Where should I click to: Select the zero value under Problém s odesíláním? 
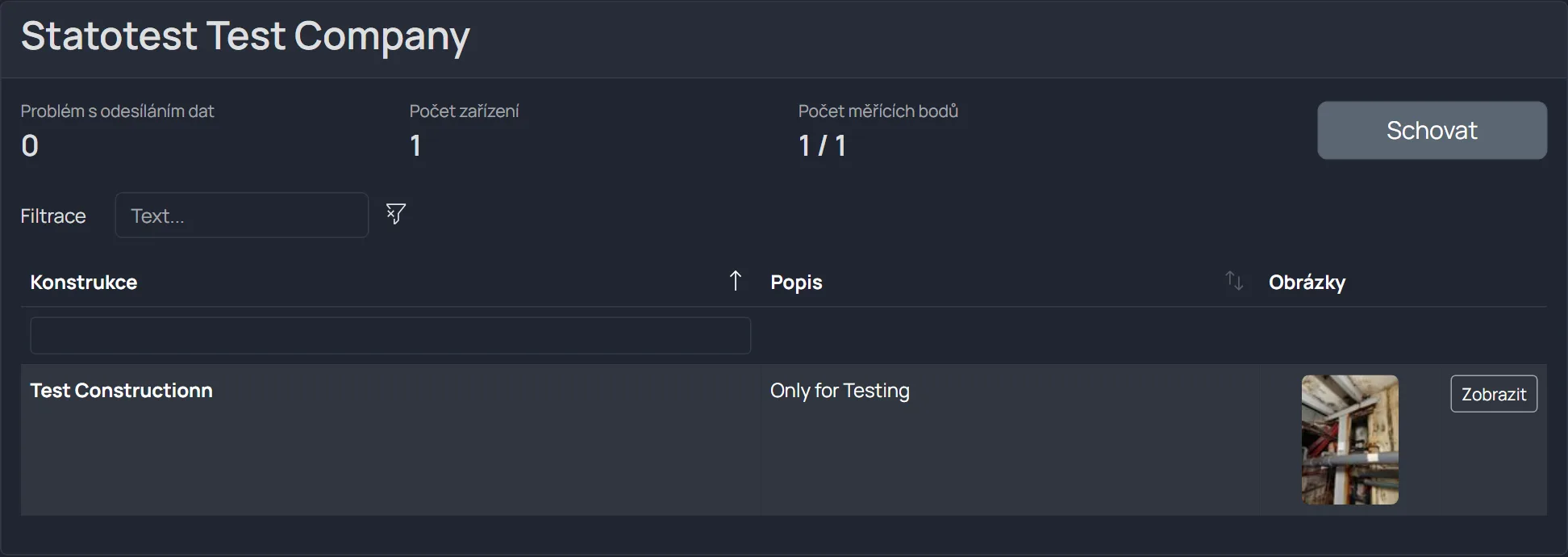pos(30,146)
